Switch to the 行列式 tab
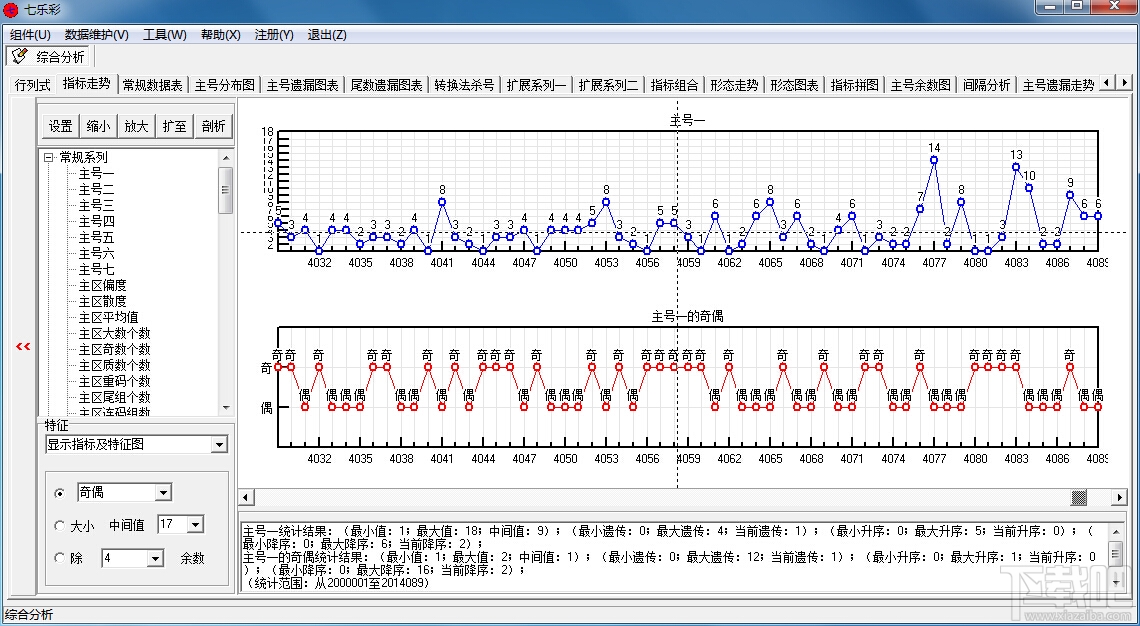1140x626 pixels. 33,85
